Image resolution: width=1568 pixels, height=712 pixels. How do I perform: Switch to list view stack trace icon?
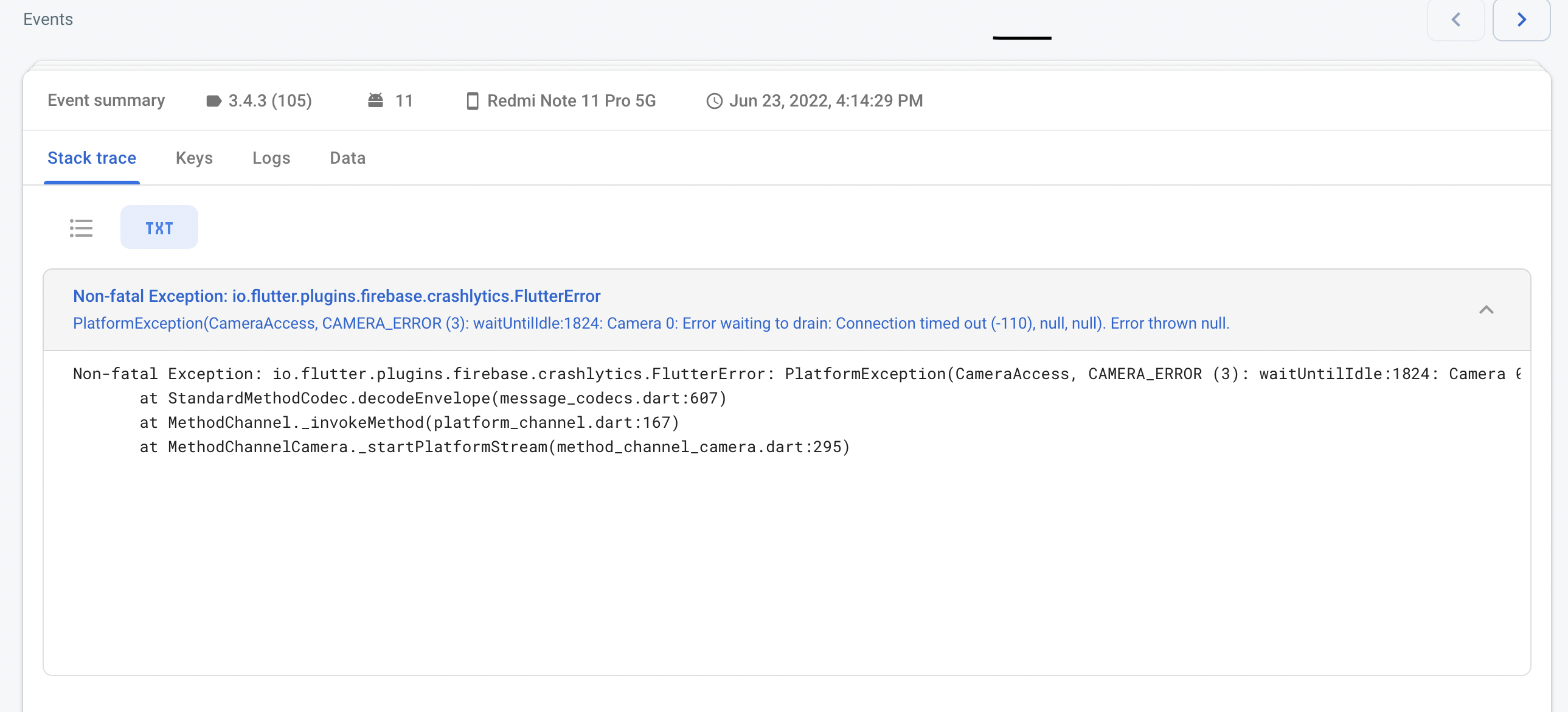(81, 228)
